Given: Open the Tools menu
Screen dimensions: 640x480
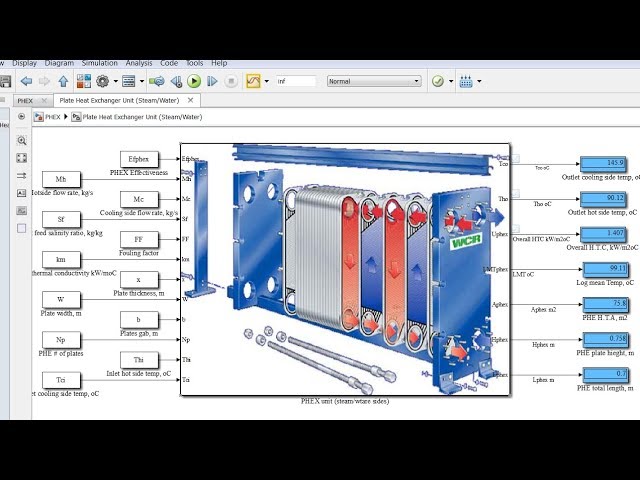Looking at the screenshot, I should (195, 63).
